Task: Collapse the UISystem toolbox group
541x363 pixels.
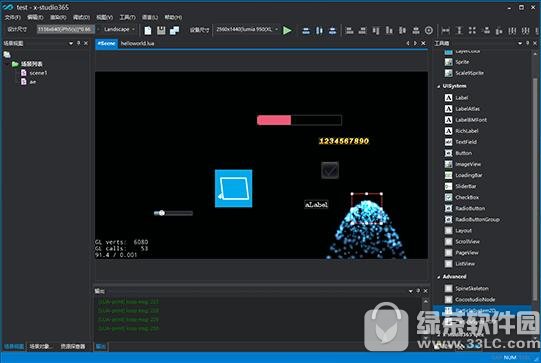Action: pos(439,86)
